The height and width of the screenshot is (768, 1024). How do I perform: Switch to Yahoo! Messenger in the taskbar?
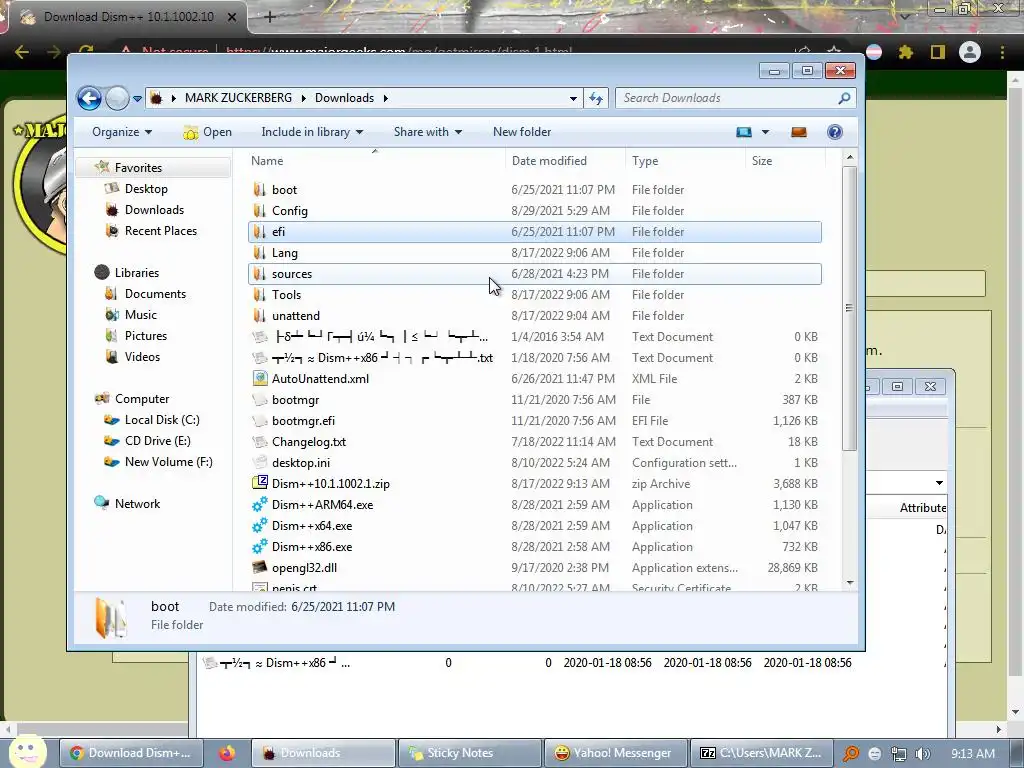tap(615, 753)
